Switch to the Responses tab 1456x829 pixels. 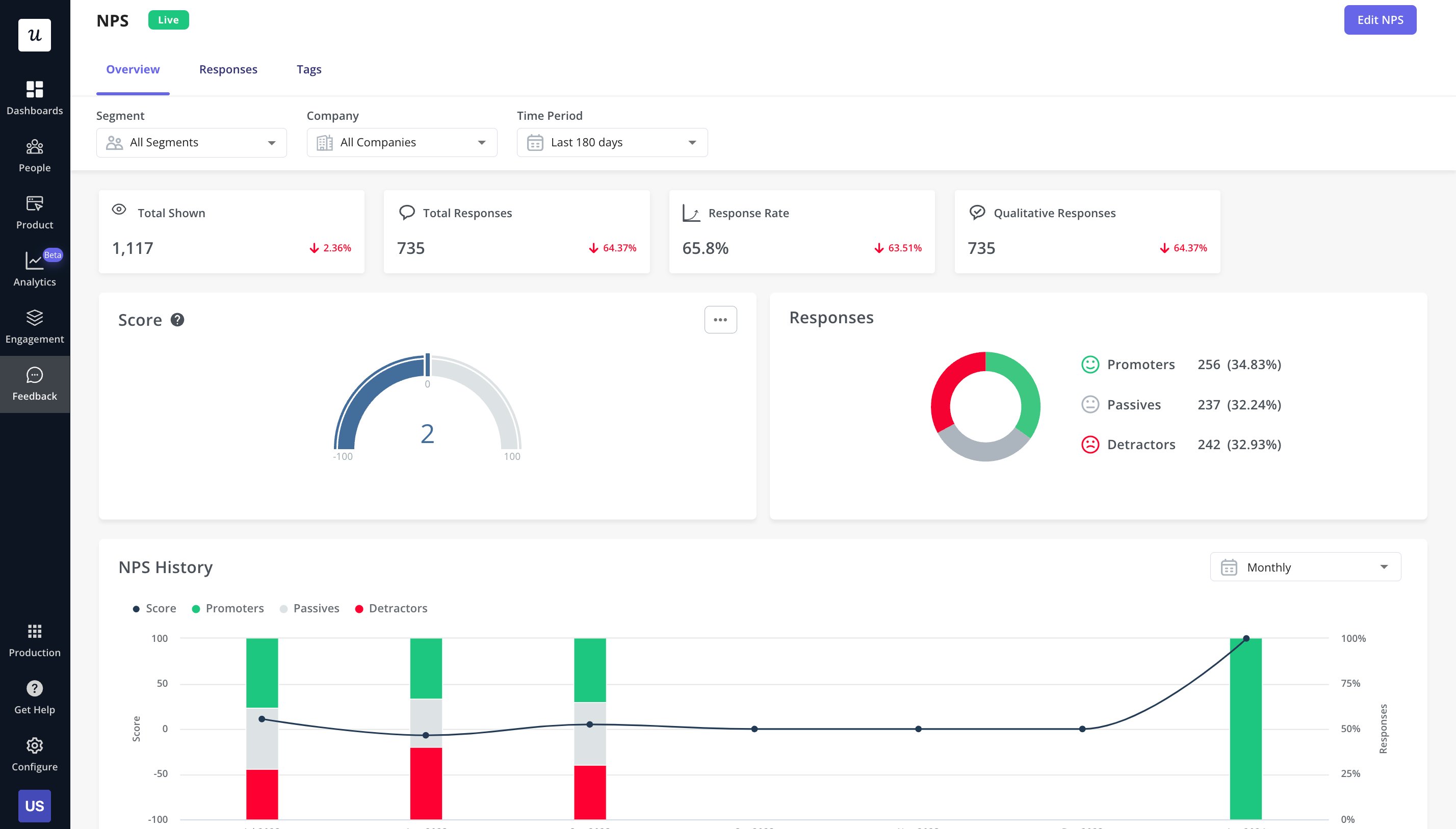coord(228,69)
